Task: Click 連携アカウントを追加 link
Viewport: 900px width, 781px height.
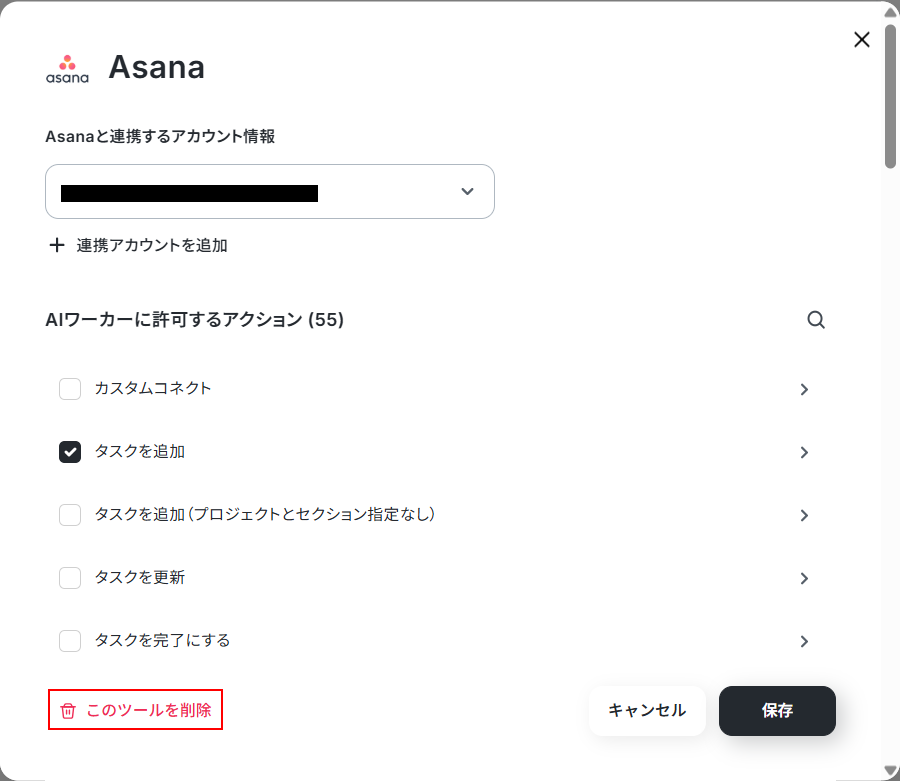Action: coord(152,246)
